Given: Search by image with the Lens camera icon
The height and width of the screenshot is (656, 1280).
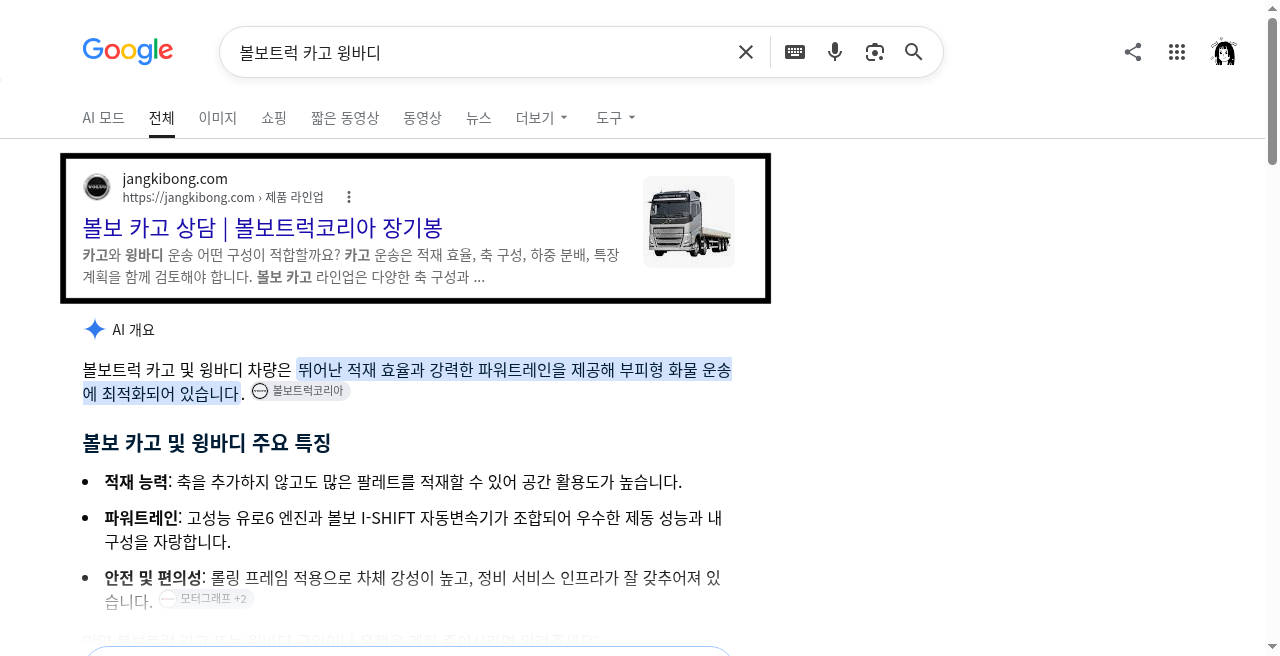Looking at the screenshot, I should coord(875,52).
